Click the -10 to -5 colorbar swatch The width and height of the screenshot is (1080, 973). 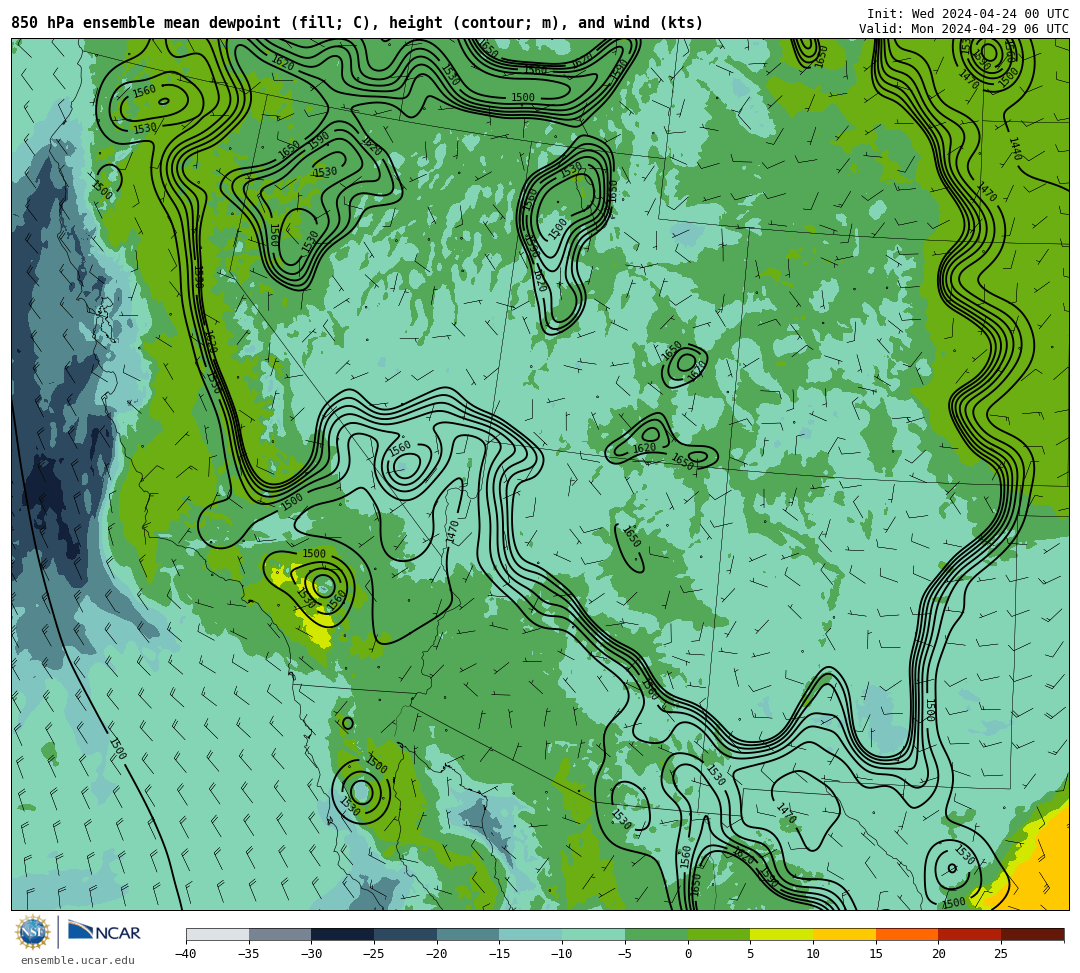coord(594,934)
